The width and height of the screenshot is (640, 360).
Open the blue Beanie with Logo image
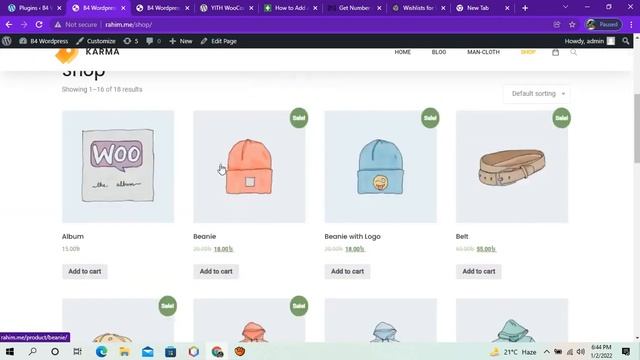click(x=380, y=167)
